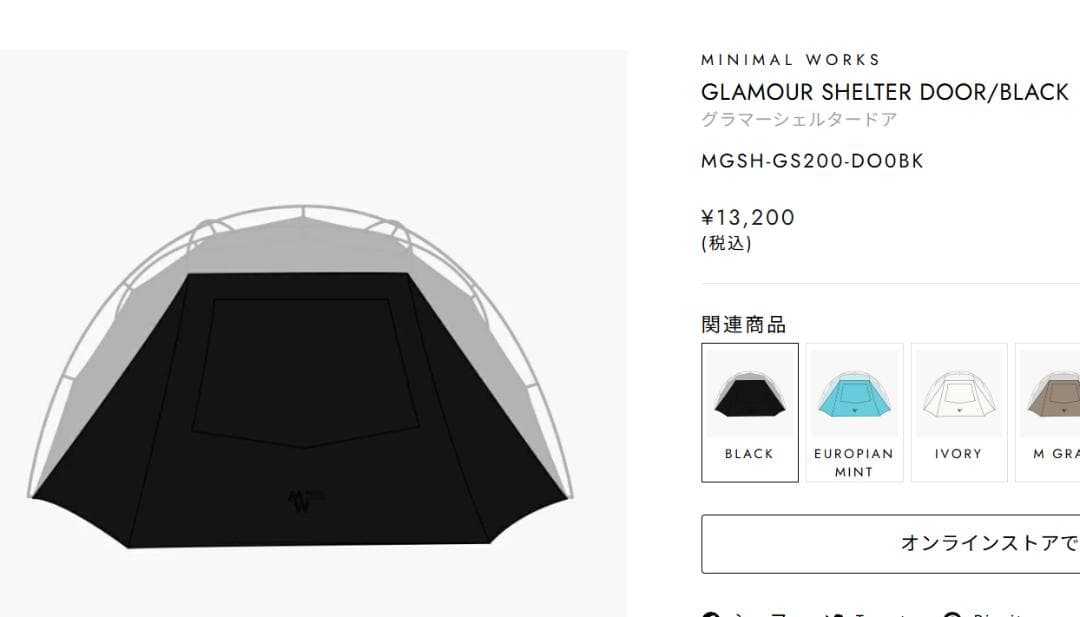1080x617 pixels.
Task: Click the gray-brown tent thumbnail image
Action: (x=1050, y=394)
